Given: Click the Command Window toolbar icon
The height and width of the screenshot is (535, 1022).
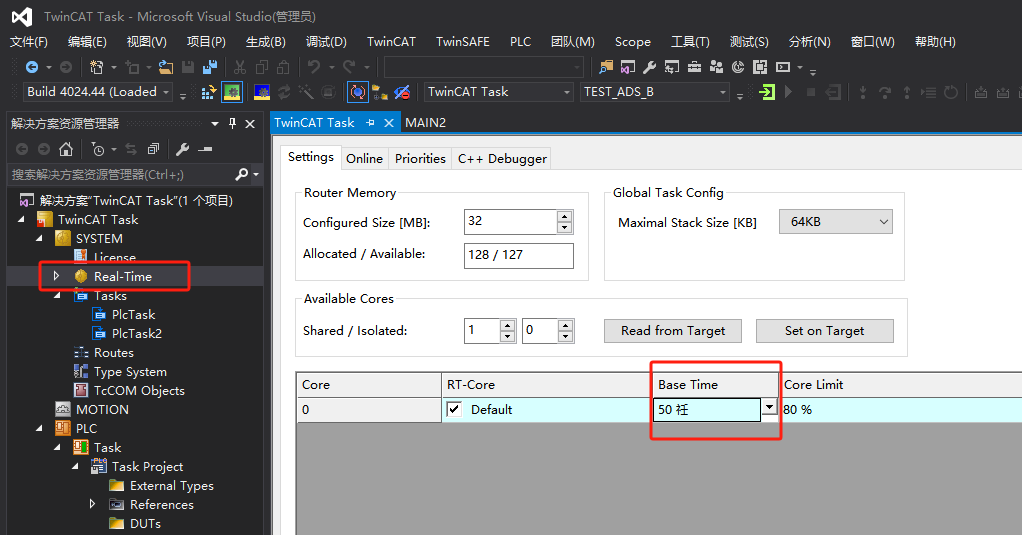Looking at the screenshot, I should click(x=783, y=67).
